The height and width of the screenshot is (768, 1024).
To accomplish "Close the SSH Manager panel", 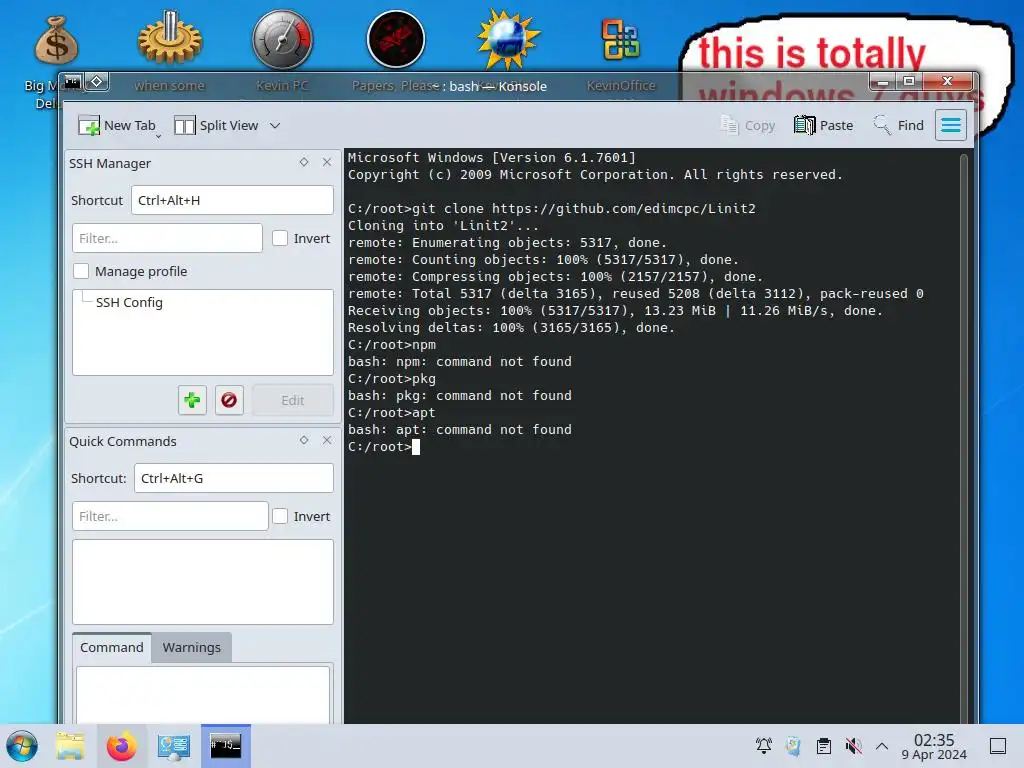I will click(327, 162).
